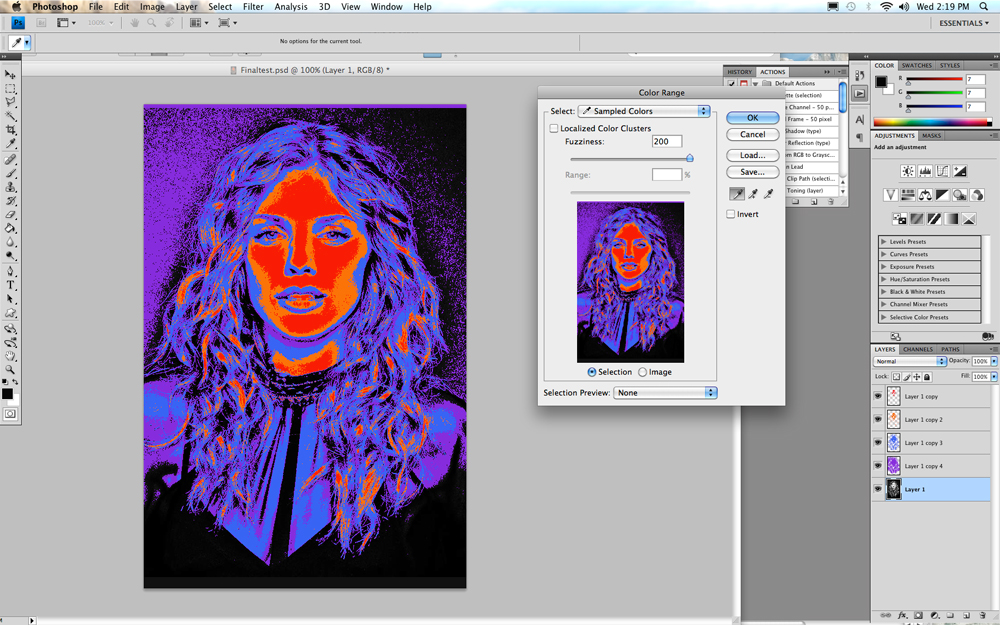This screenshot has width=1000, height=625.
Task: Open the Essentials workspace menu
Action: pyautogui.click(x=964, y=23)
